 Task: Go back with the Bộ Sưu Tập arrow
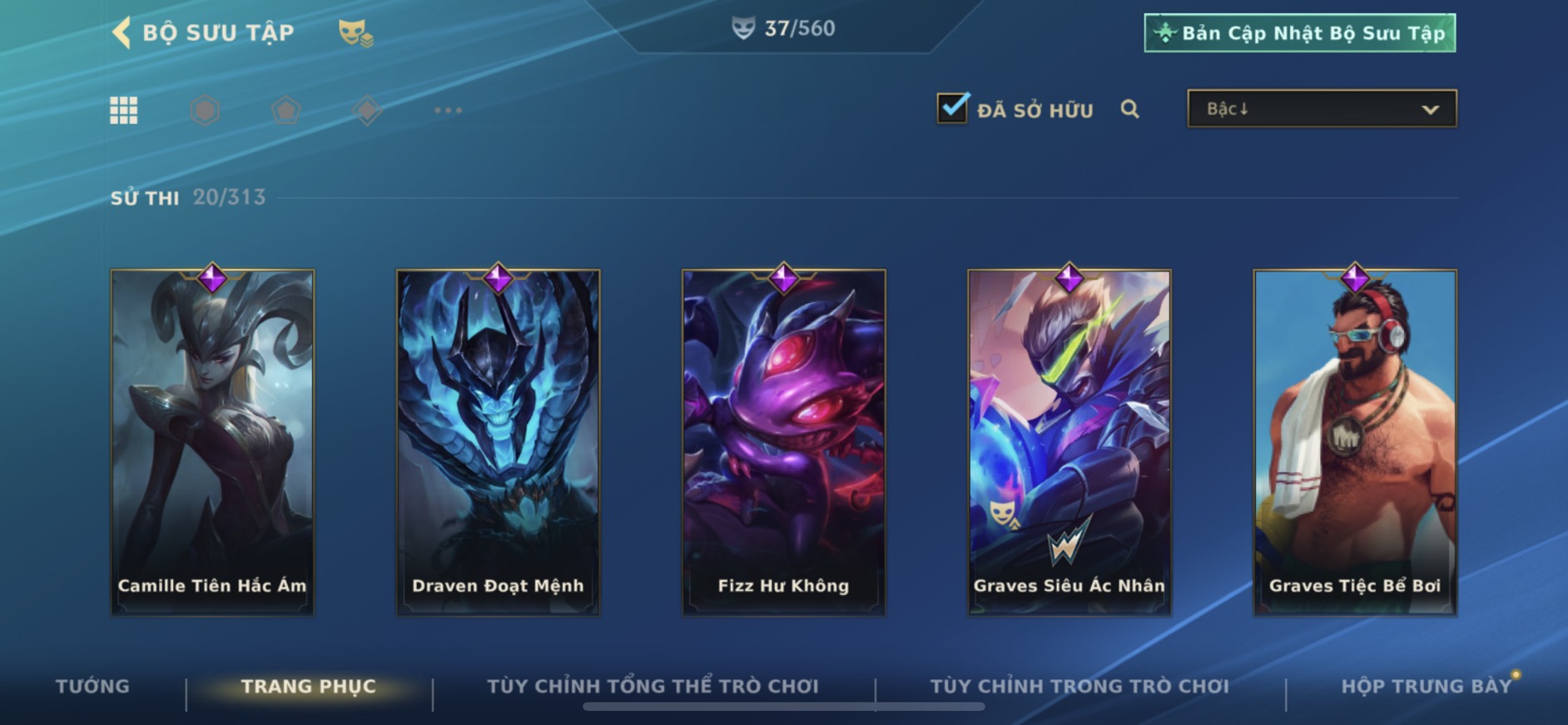point(122,32)
